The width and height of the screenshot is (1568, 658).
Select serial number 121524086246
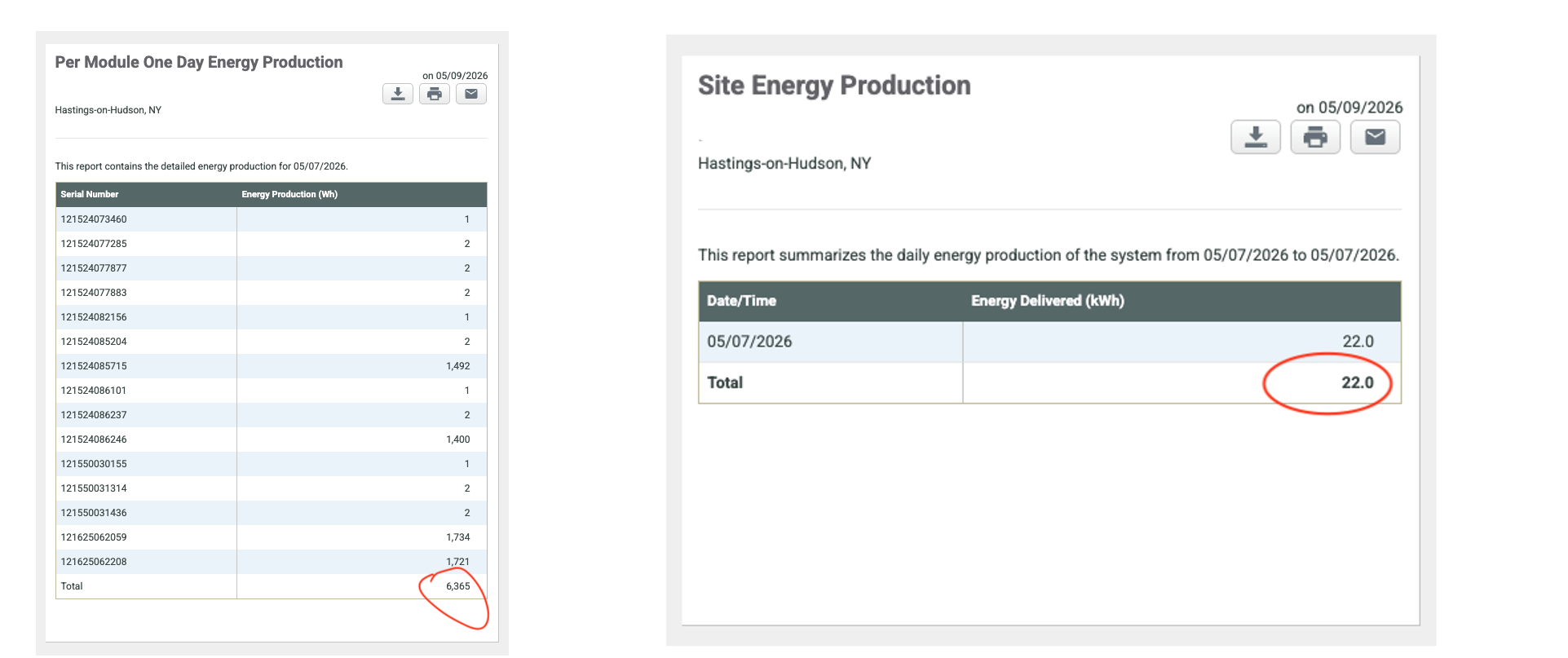click(x=94, y=439)
